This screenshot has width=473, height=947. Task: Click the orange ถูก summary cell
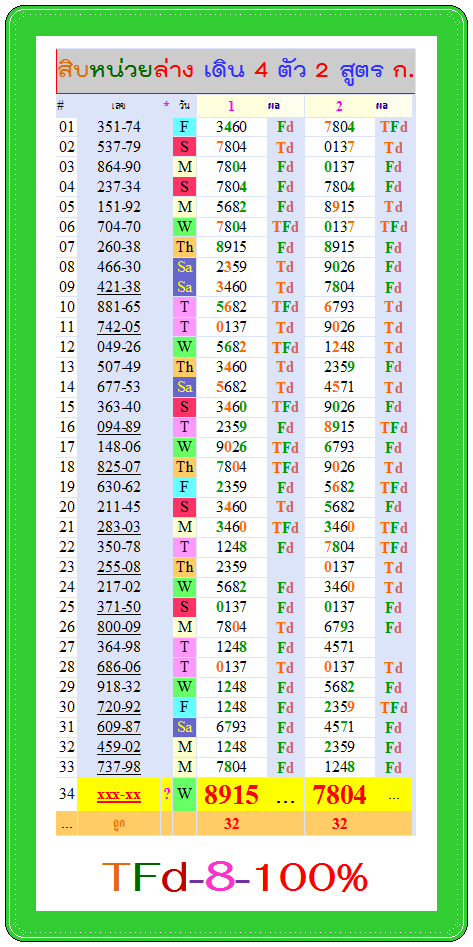tap(119, 824)
